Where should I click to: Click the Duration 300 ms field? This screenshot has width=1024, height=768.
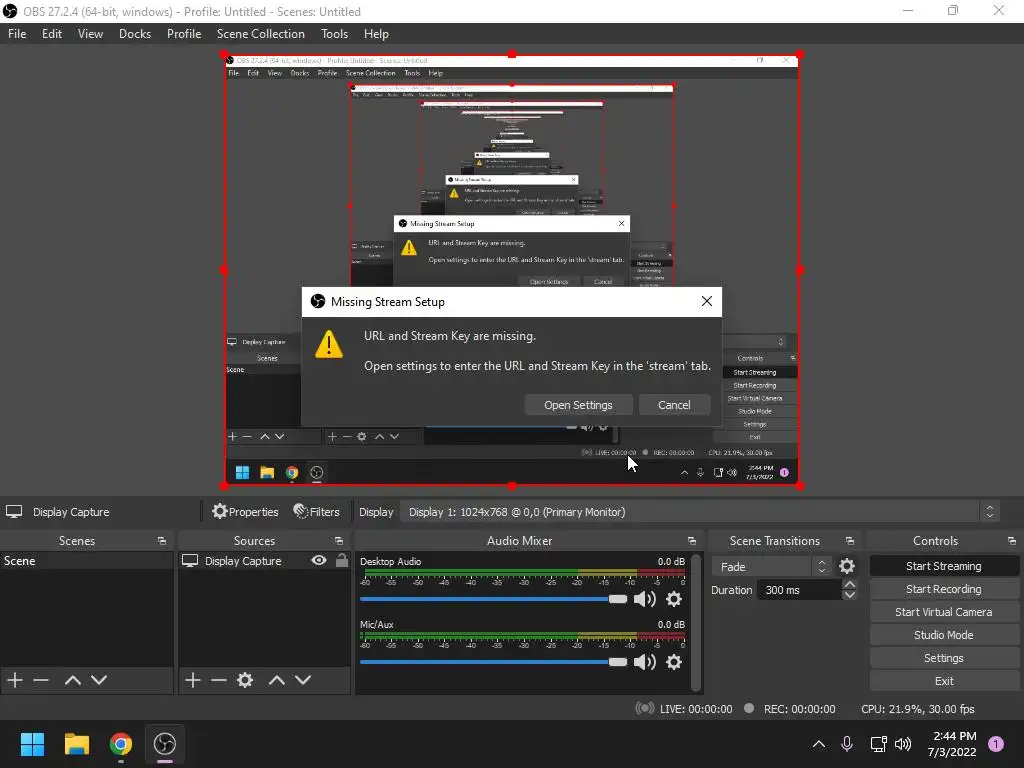[x=800, y=590]
